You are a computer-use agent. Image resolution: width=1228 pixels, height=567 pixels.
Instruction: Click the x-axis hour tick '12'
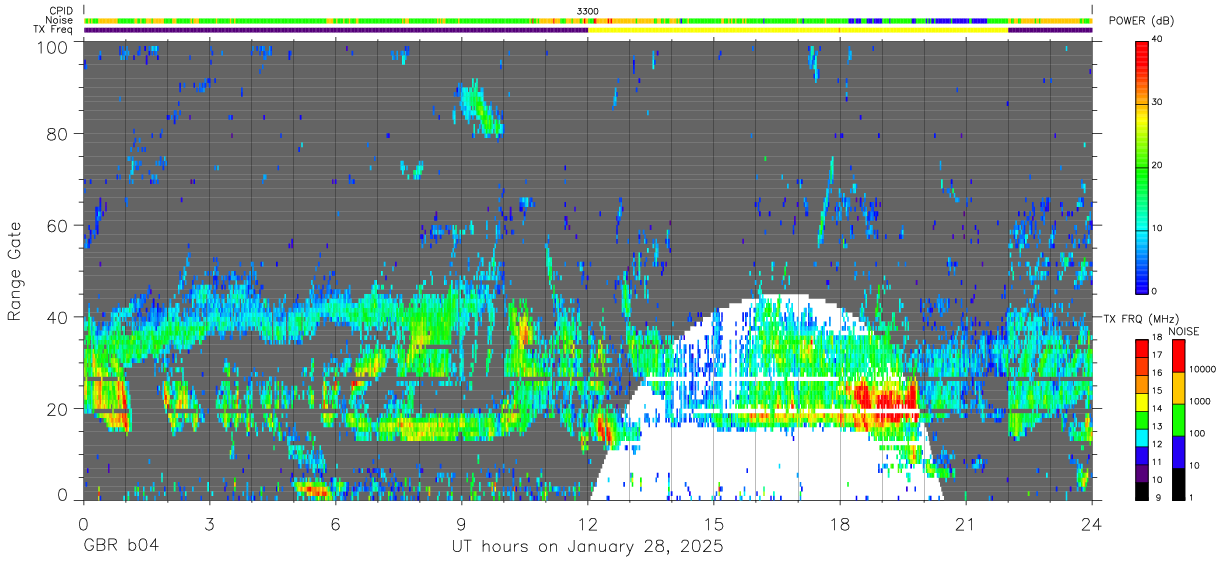588,523
